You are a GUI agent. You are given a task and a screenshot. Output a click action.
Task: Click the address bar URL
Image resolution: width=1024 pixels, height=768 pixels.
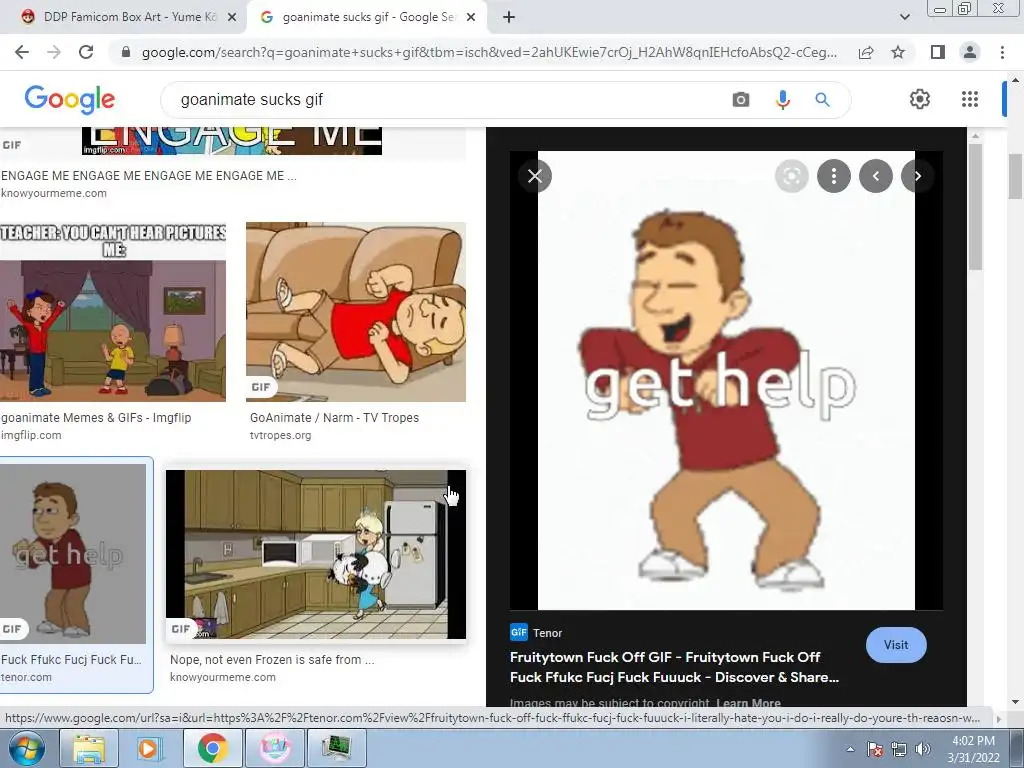[x=488, y=52]
